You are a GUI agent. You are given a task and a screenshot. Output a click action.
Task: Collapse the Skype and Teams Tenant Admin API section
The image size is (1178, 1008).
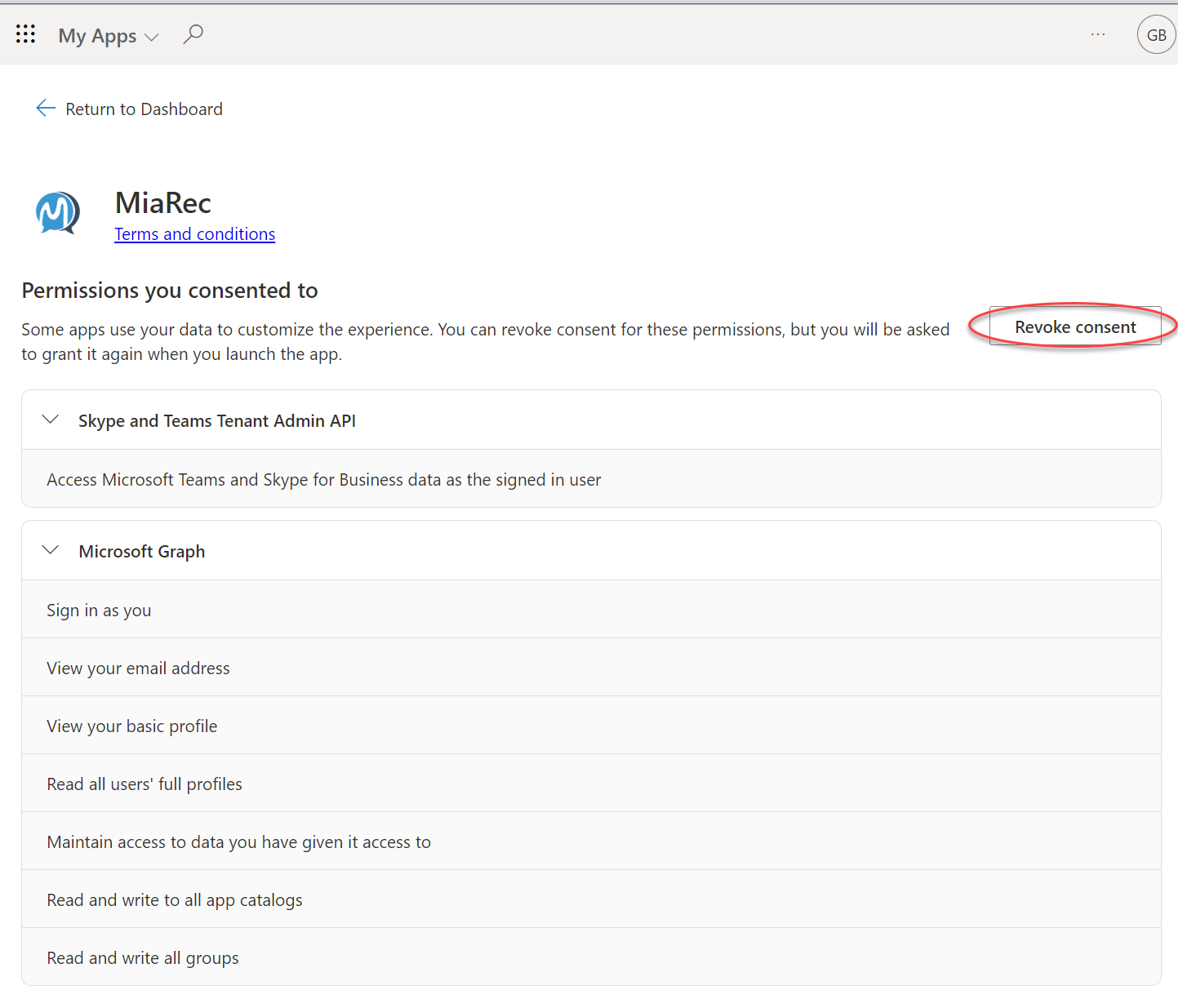[x=51, y=420]
